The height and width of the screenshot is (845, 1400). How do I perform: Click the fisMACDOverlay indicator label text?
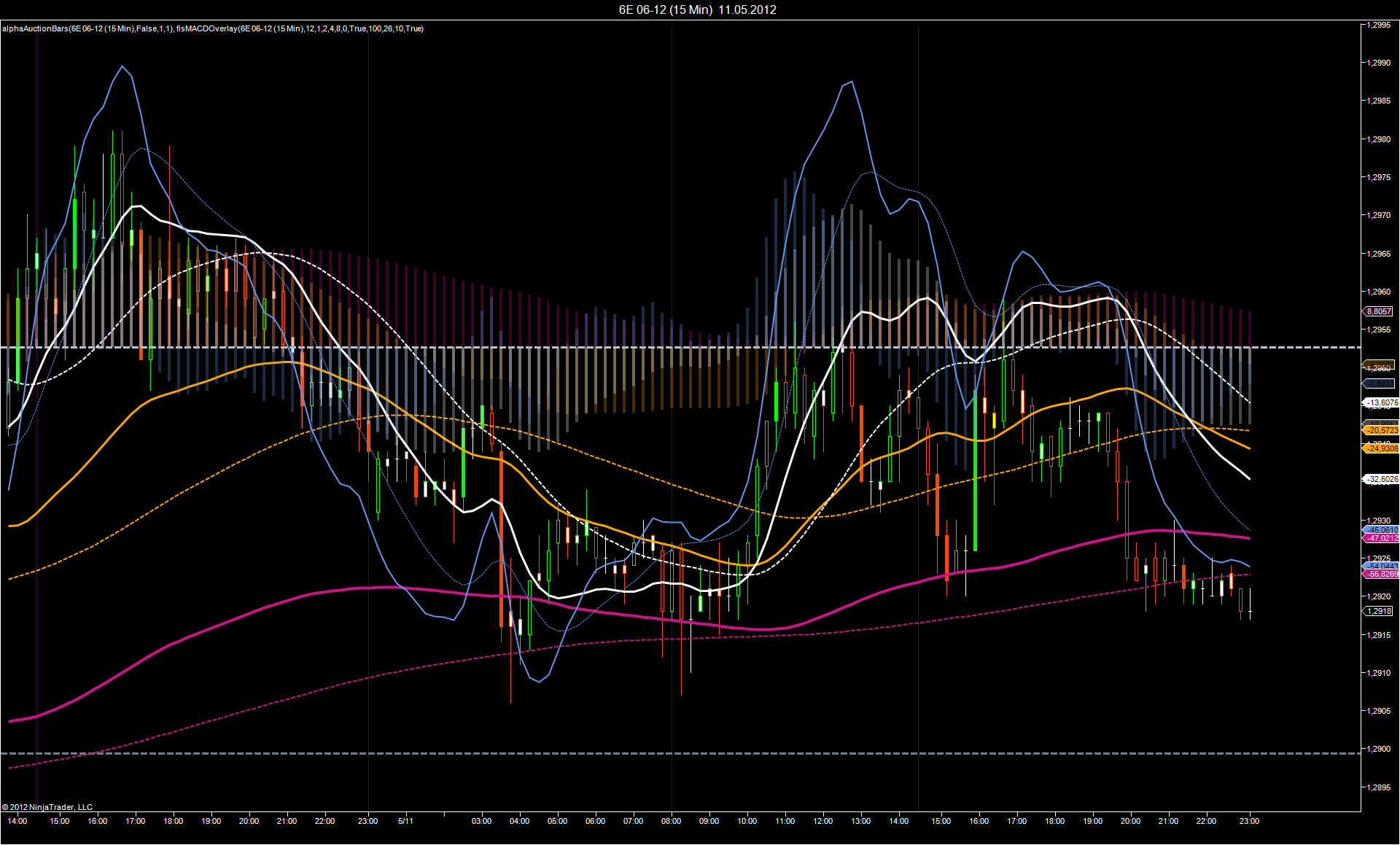coord(300,28)
